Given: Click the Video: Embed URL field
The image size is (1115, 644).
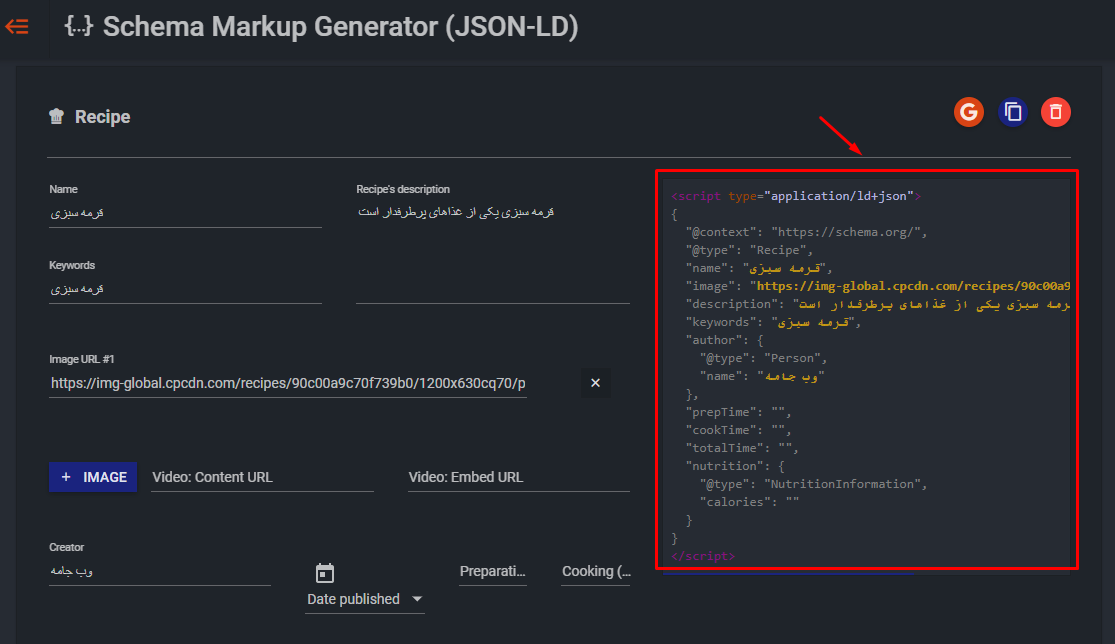Looking at the screenshot, I should (x=519, y=477).
